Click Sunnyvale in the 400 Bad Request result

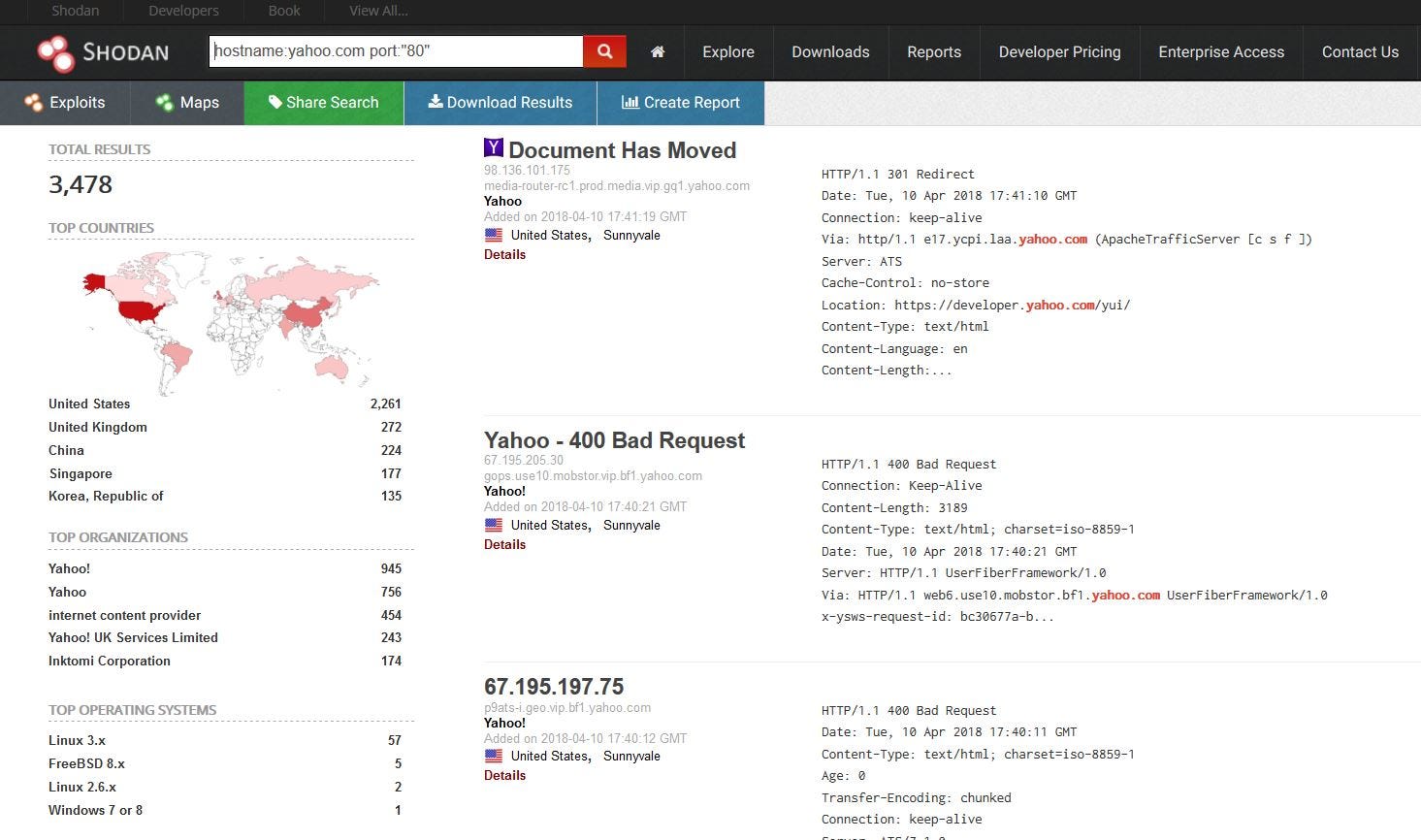point(631,525)
